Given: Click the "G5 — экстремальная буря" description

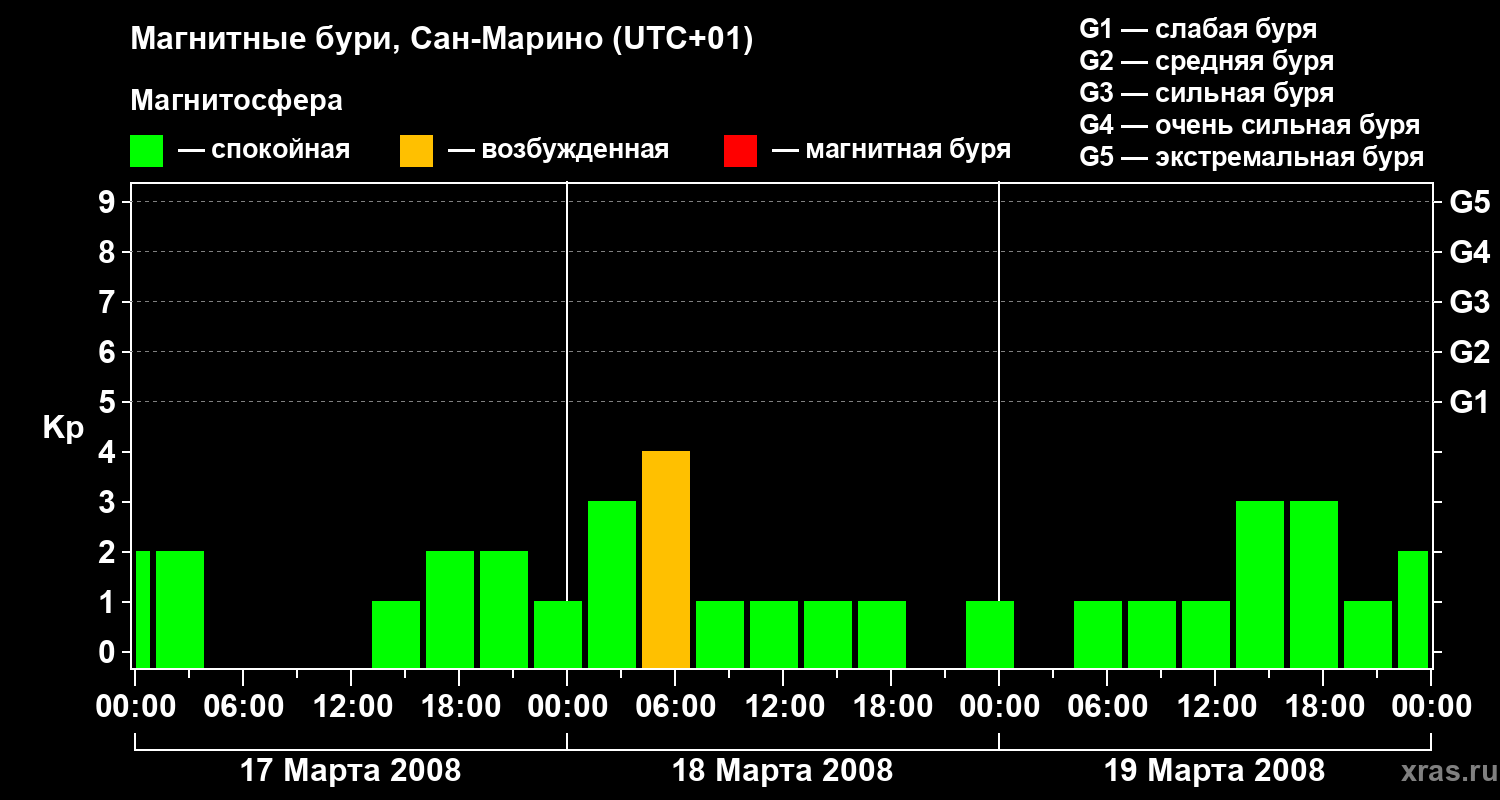Looking at the screenshot, I should [x=1252, y=157].
